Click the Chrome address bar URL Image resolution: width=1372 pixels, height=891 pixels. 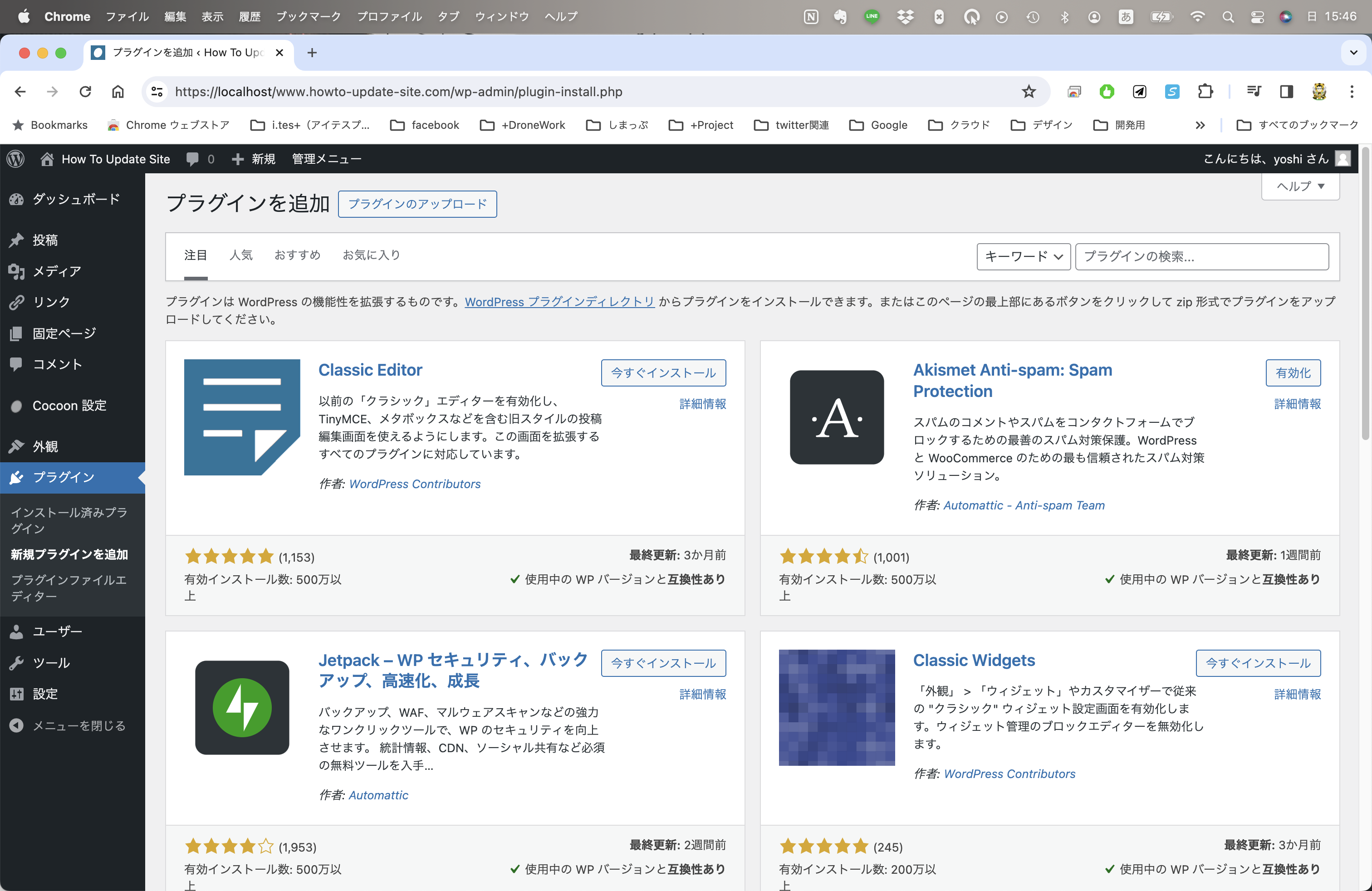click(x=398, y=92)
